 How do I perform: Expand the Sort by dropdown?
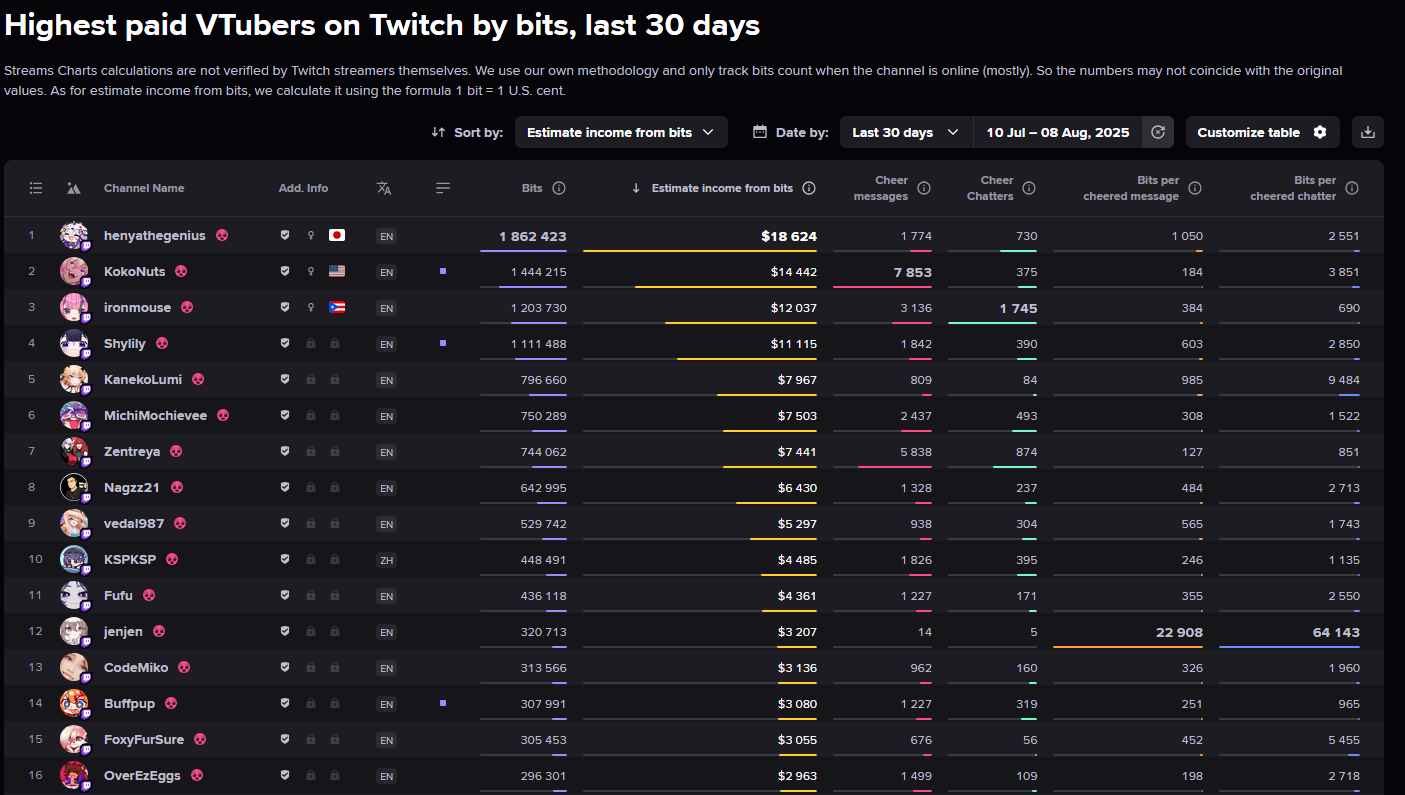621,132
